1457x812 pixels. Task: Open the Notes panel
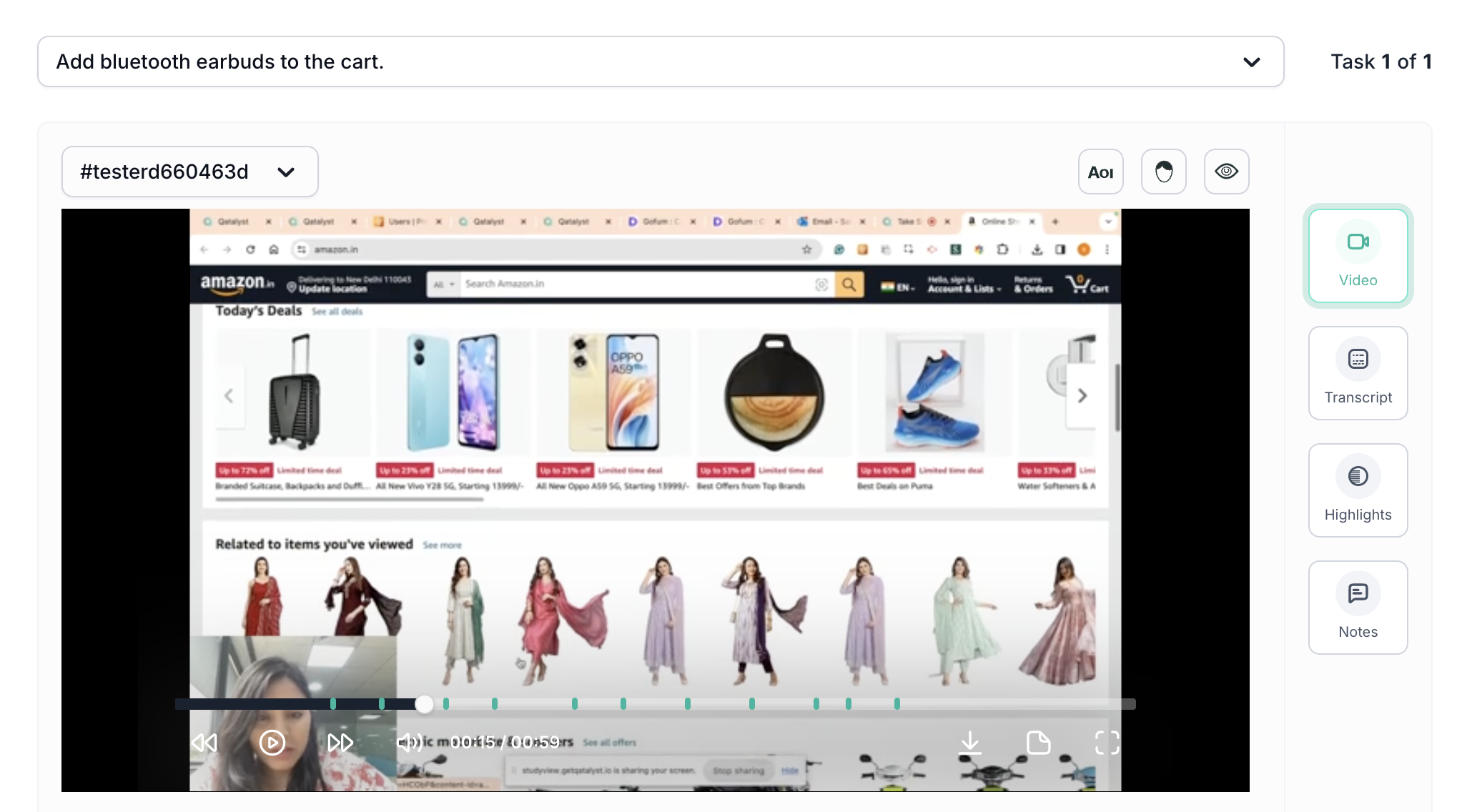click(1358, 608)
